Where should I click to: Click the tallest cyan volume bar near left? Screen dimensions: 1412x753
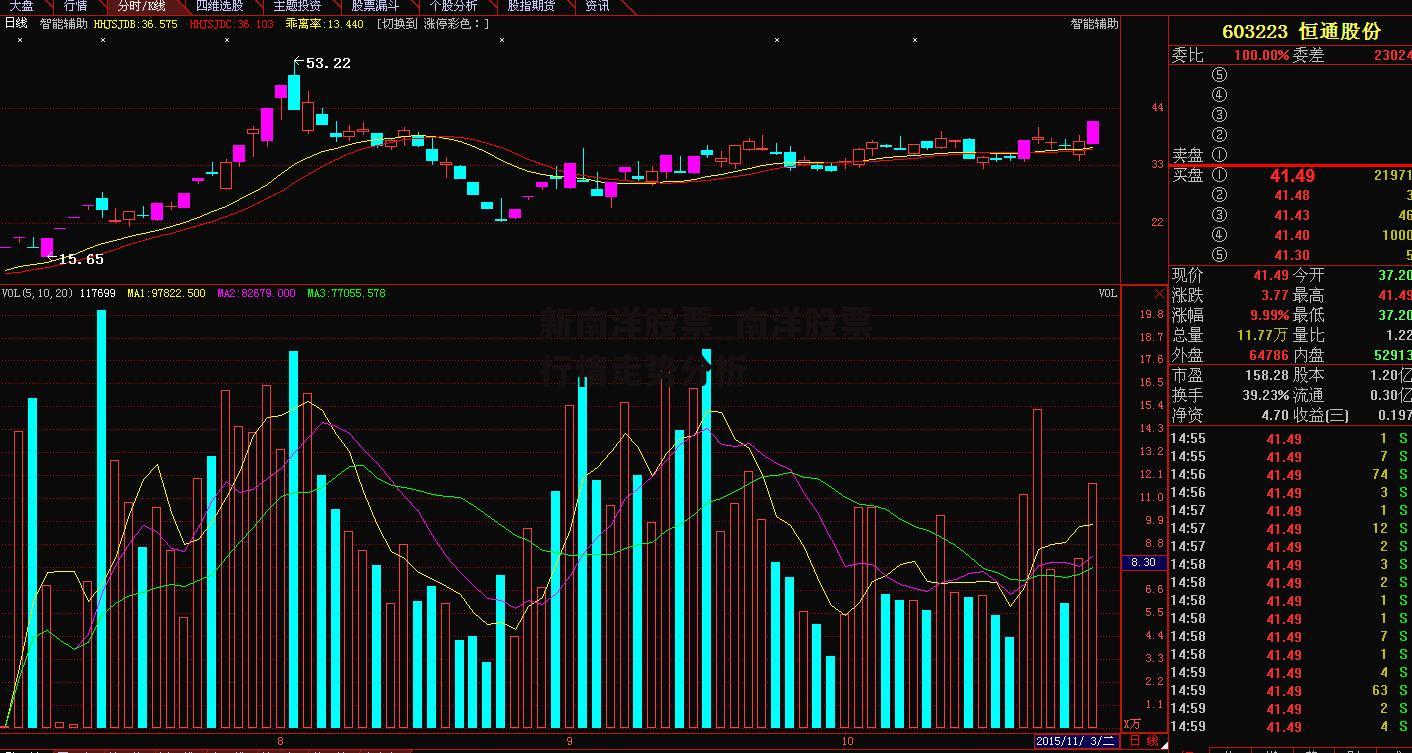pos(101,518)
